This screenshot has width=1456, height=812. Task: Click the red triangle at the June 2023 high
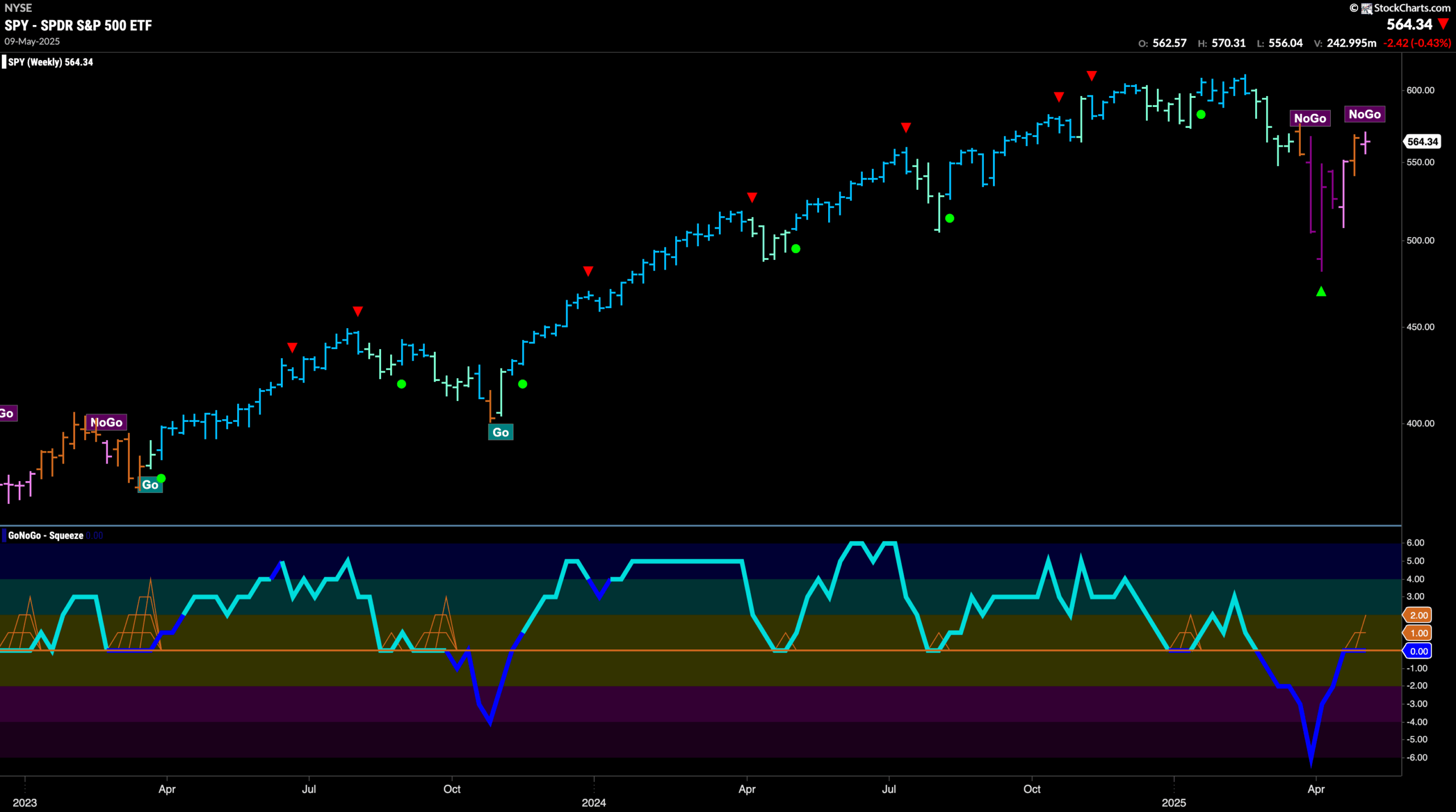(x=292, y=347)
